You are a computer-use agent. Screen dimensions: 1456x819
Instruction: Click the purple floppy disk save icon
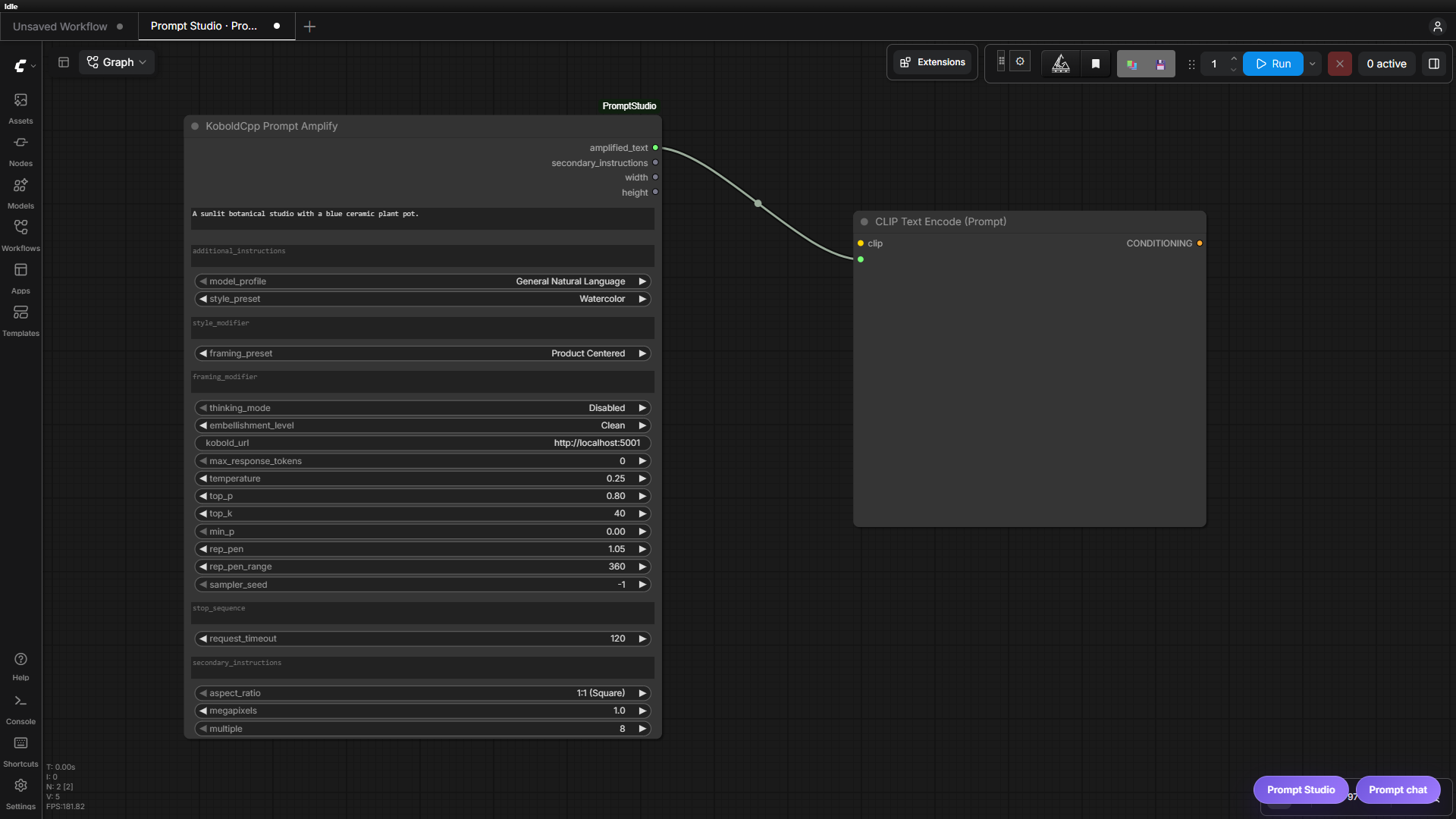(x=1160, y=64)
